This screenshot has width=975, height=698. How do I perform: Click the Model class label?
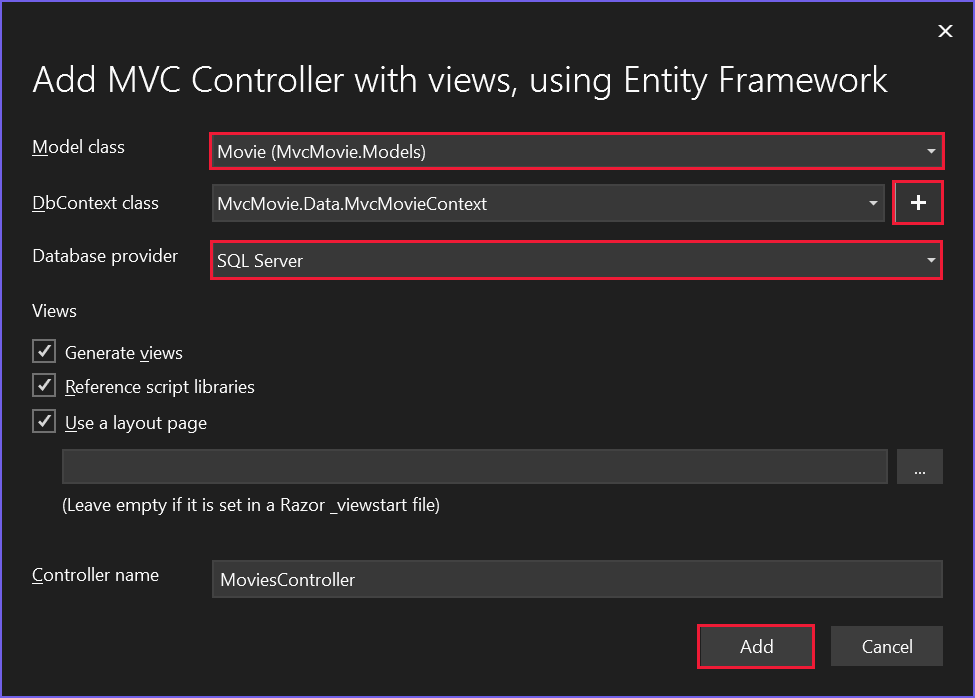[x=78, y=147]
